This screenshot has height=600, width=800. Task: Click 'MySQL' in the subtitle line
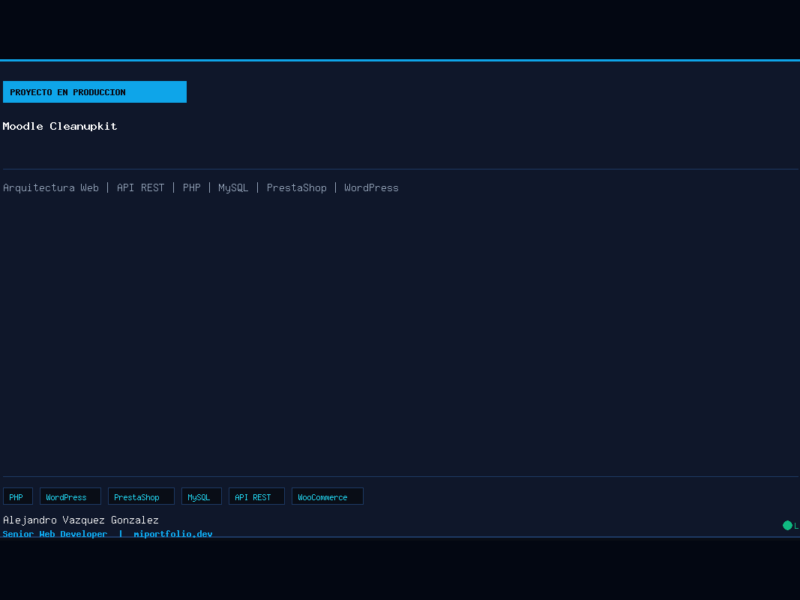pos(233,188)
